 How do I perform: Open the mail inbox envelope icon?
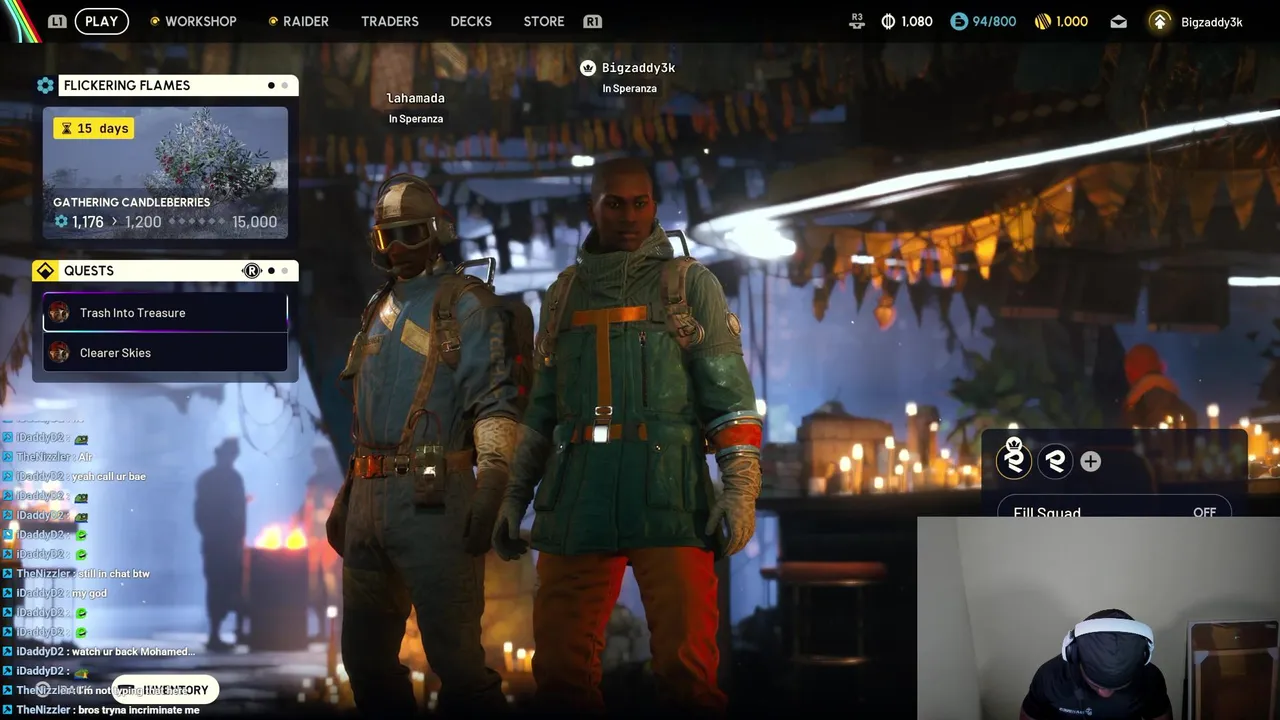pos(1118,21)
